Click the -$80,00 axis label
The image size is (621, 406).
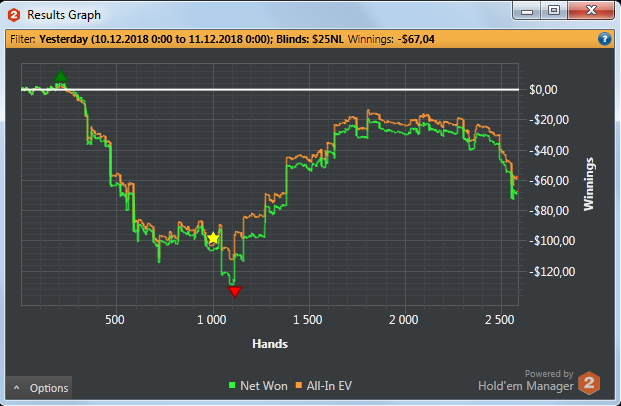(549, 211)
